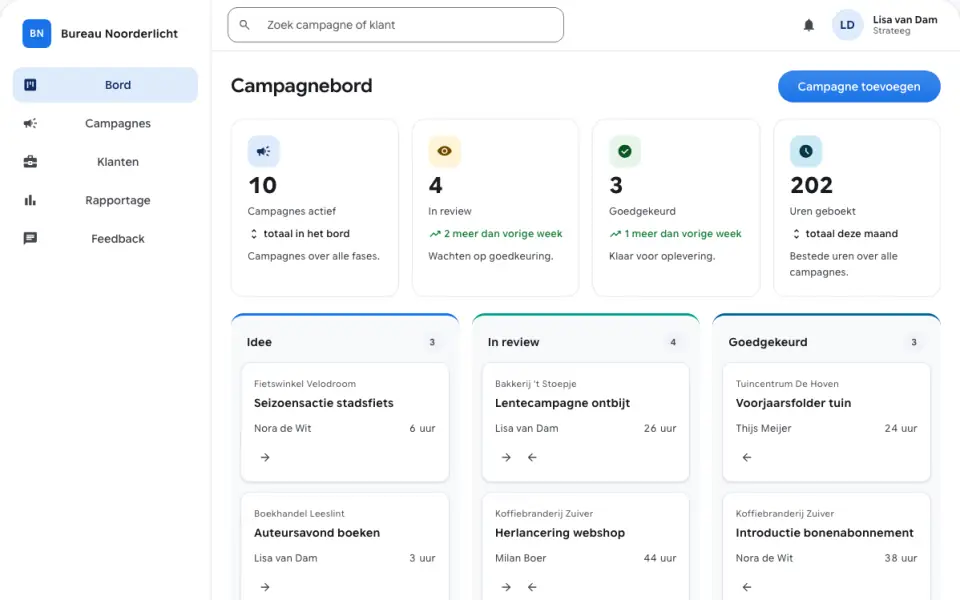Open the Auteursavond boeken card title

tap(317, 533)
